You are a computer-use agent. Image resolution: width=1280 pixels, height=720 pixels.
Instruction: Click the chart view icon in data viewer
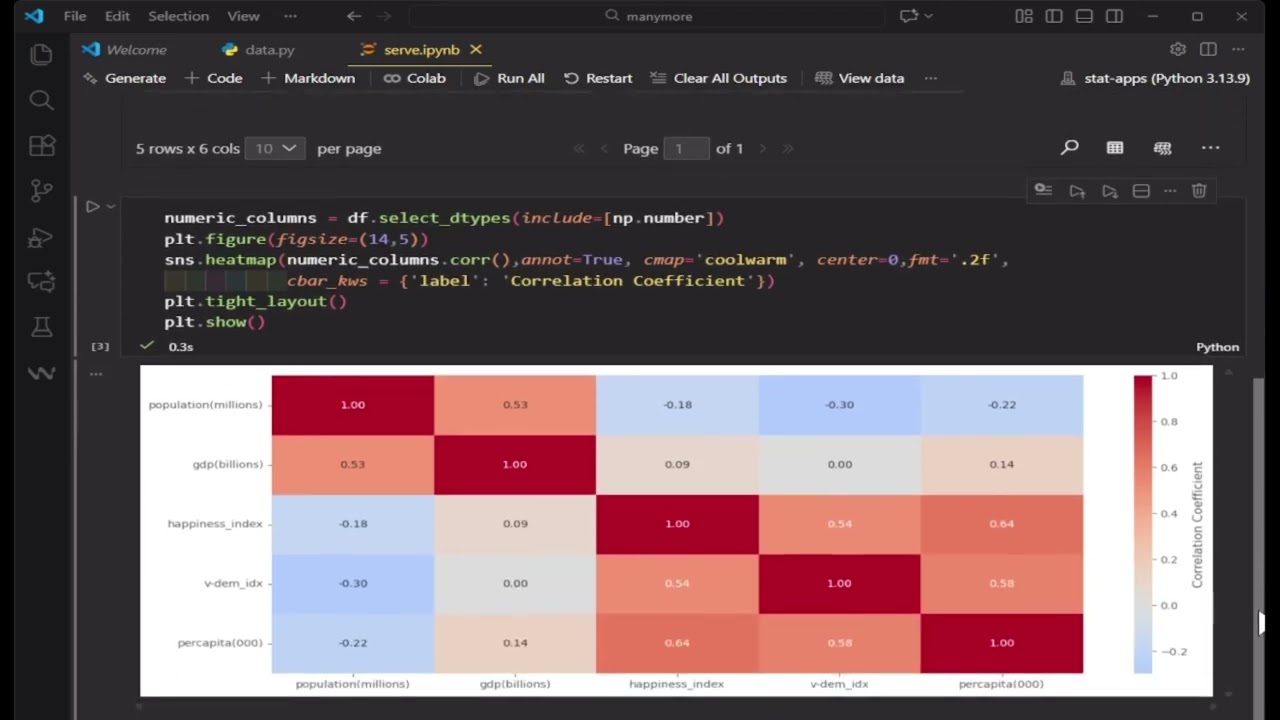(x=1162, y=148)
